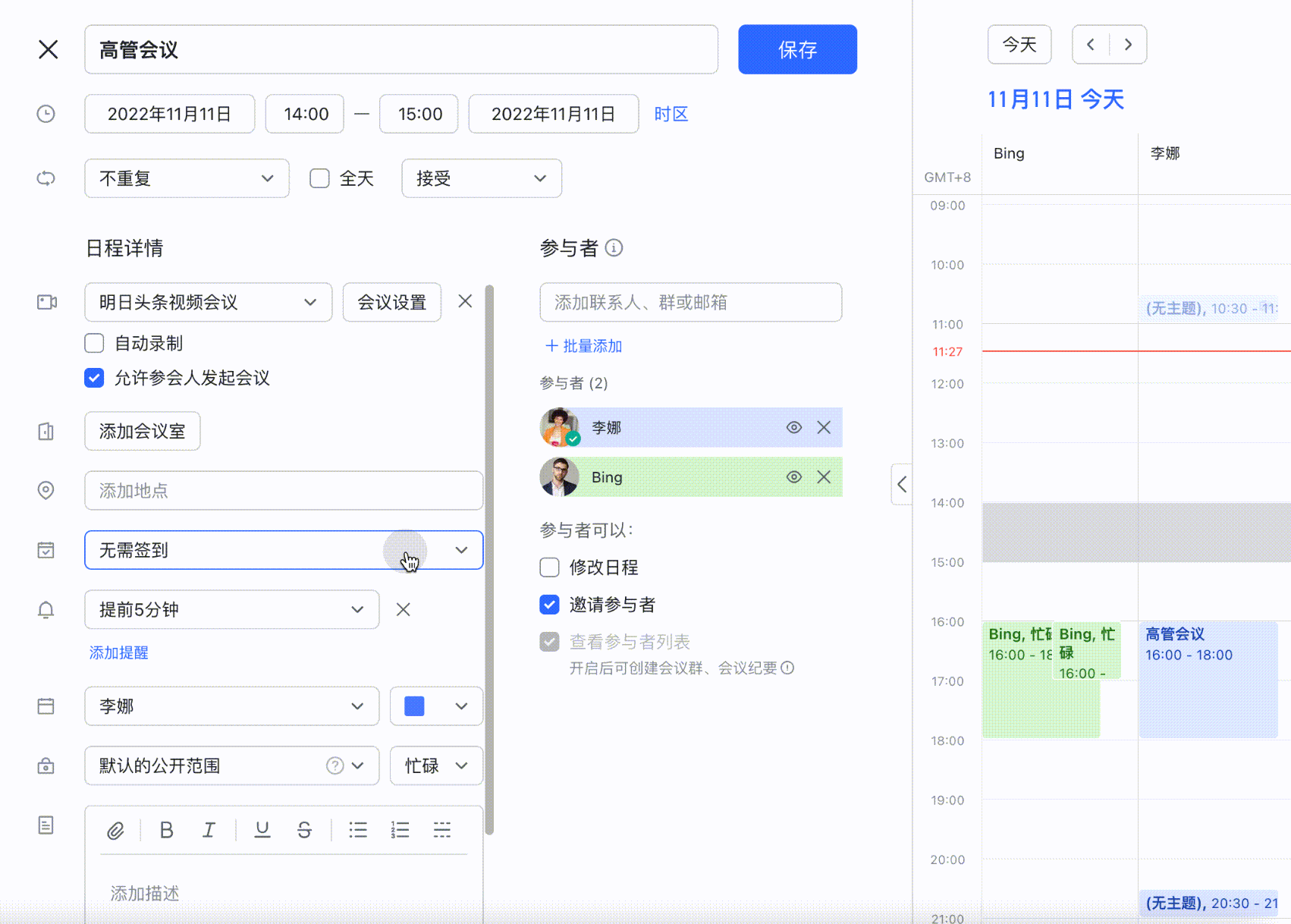Click the 高管会议 event title field
Image resolution: width=1291 pixels, height=924 pixels.
(x=401, y=49)
